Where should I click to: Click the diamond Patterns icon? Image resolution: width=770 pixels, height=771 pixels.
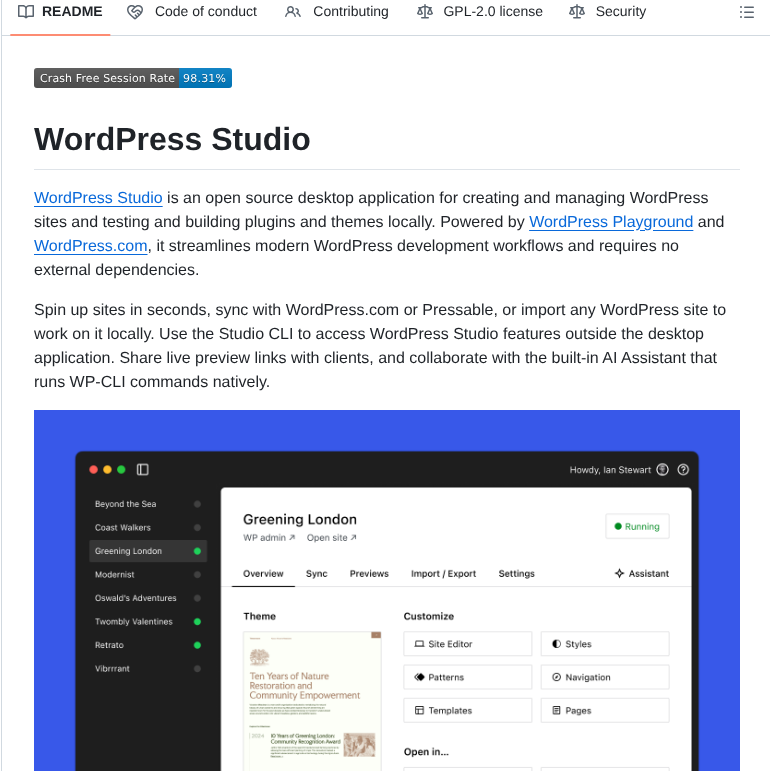pyautogui.click(x=419, y=677)
